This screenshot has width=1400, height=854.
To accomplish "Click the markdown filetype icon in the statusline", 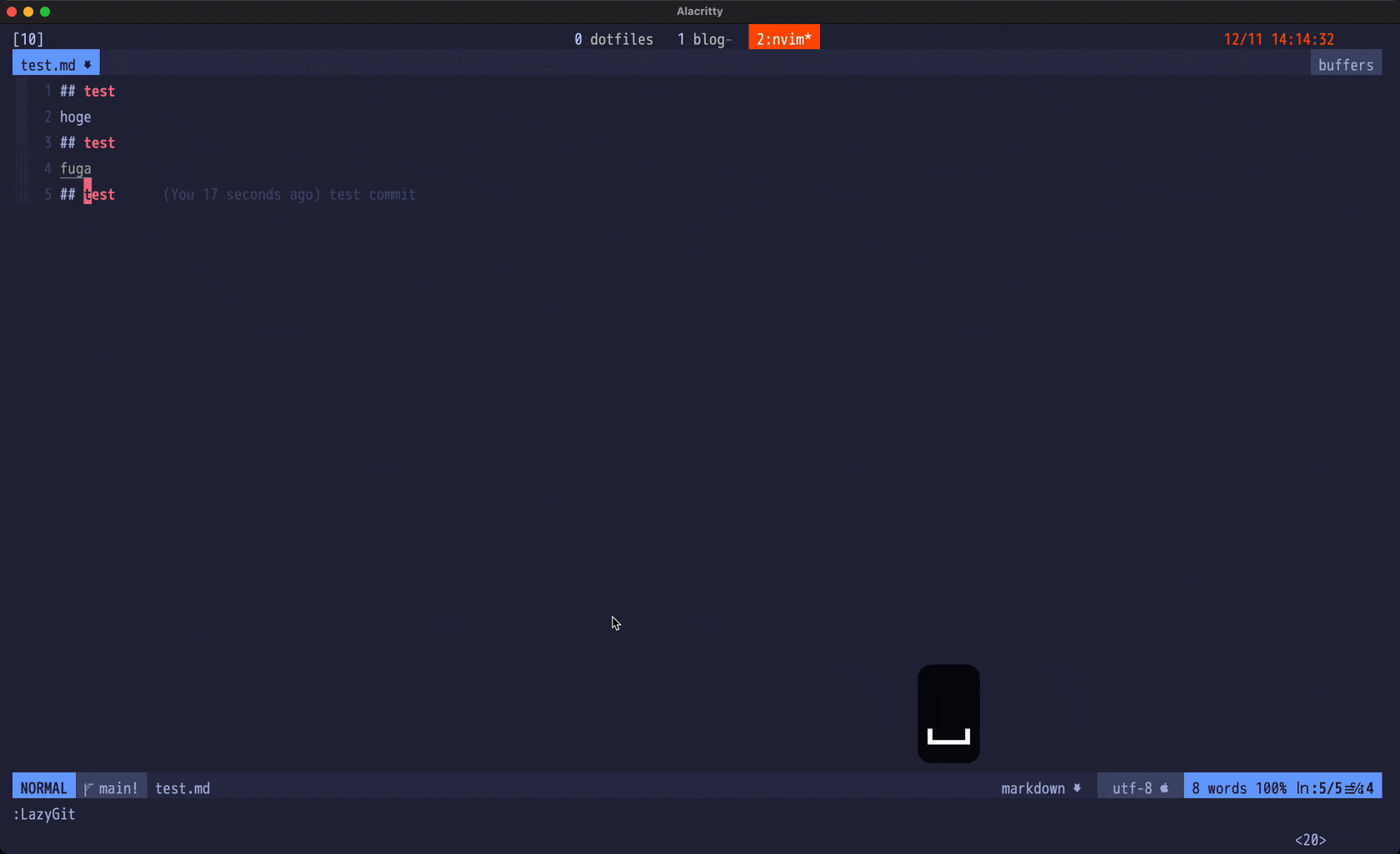I will (x=1077, y=788).
